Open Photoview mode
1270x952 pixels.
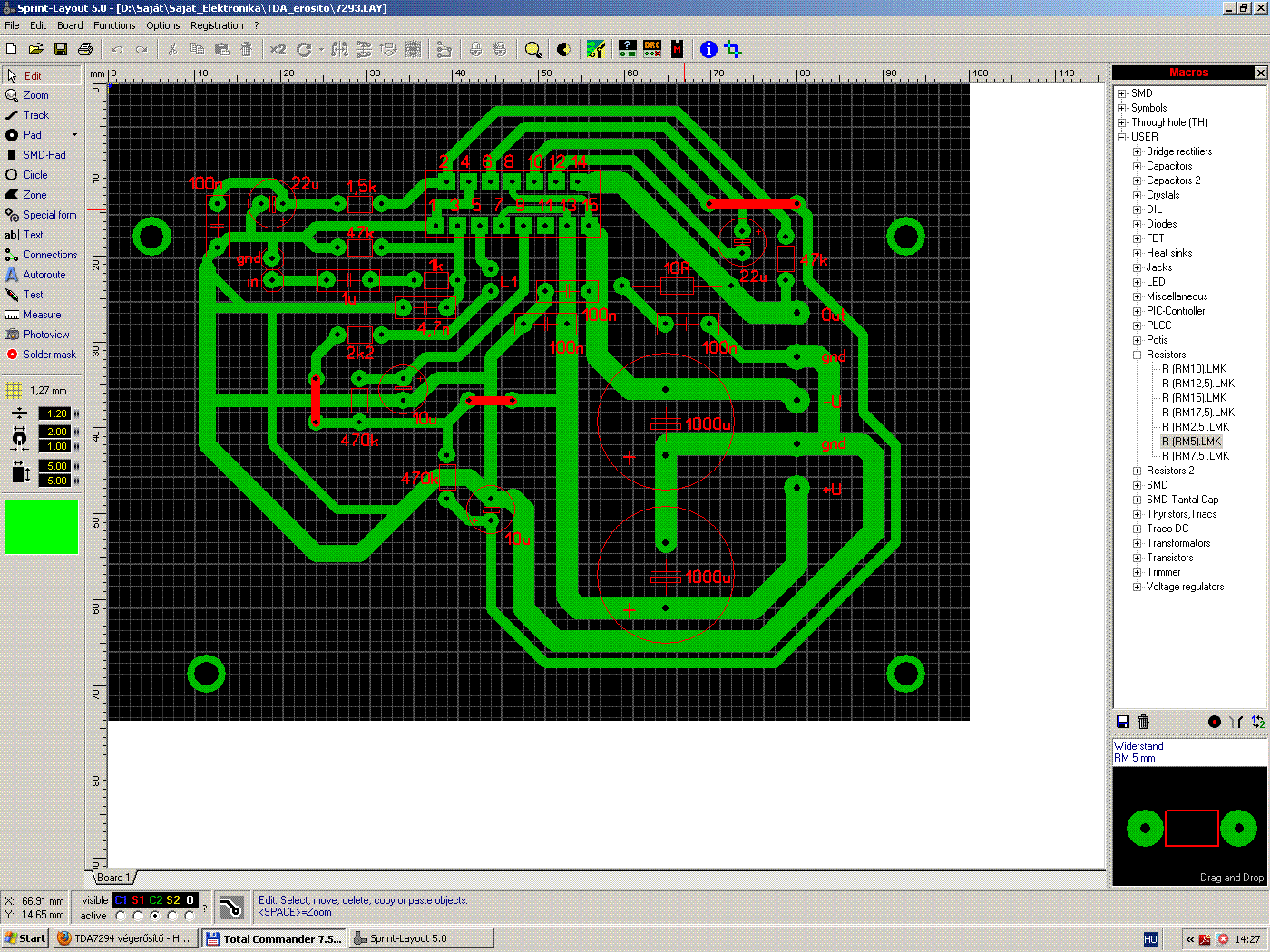coord(42,335)
